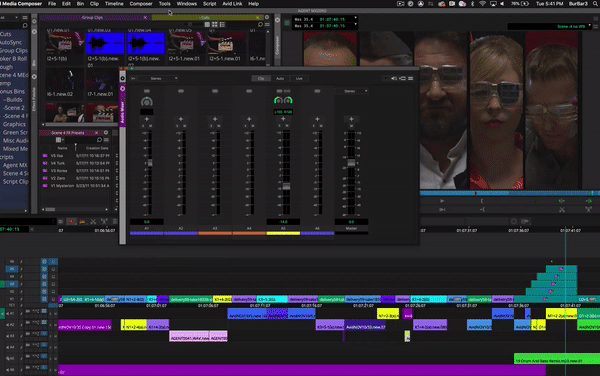Toggle the A6 strip gang button

[x=317, y=91]
